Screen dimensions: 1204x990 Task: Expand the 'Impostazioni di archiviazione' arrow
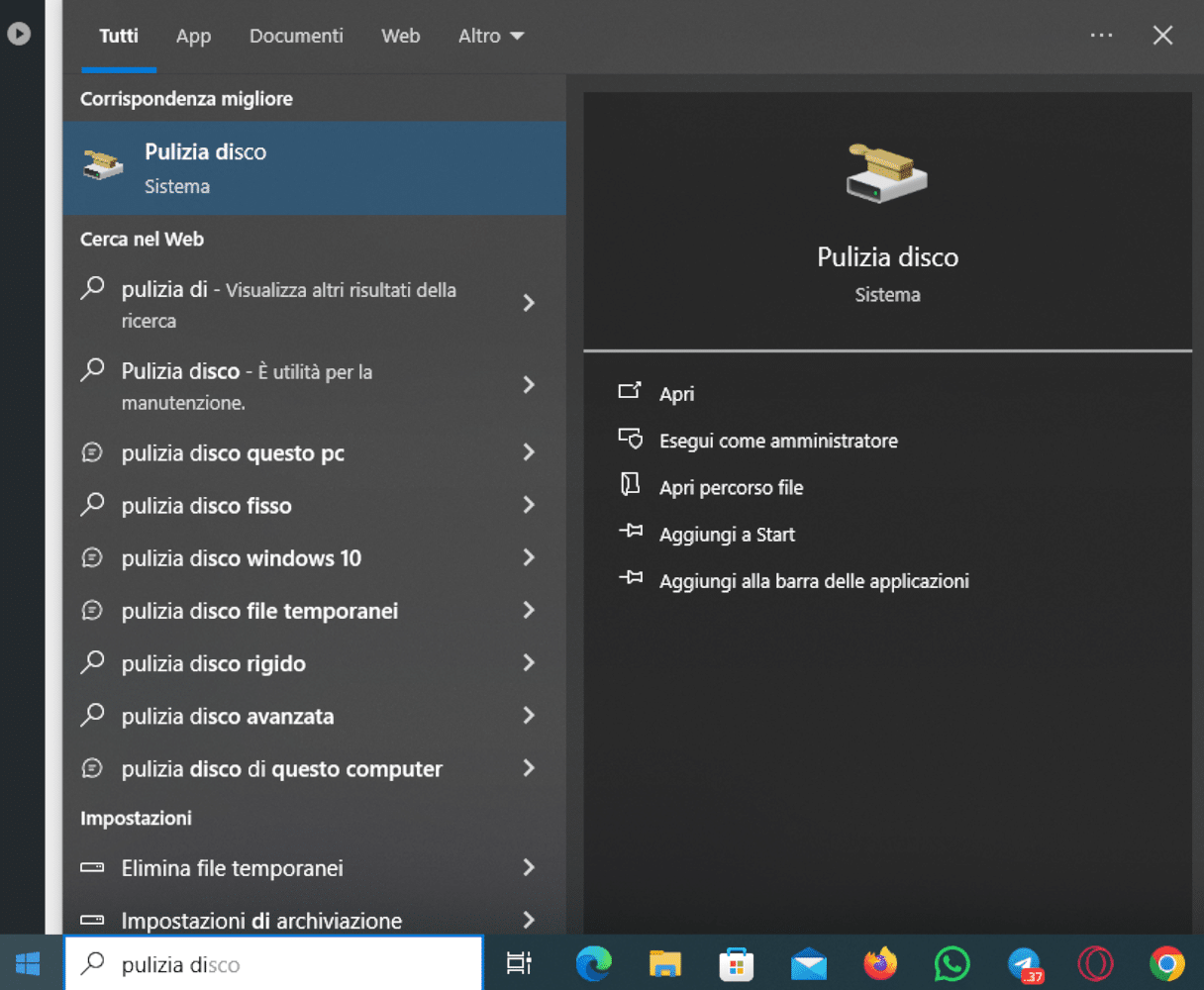[x=529, y=920]
